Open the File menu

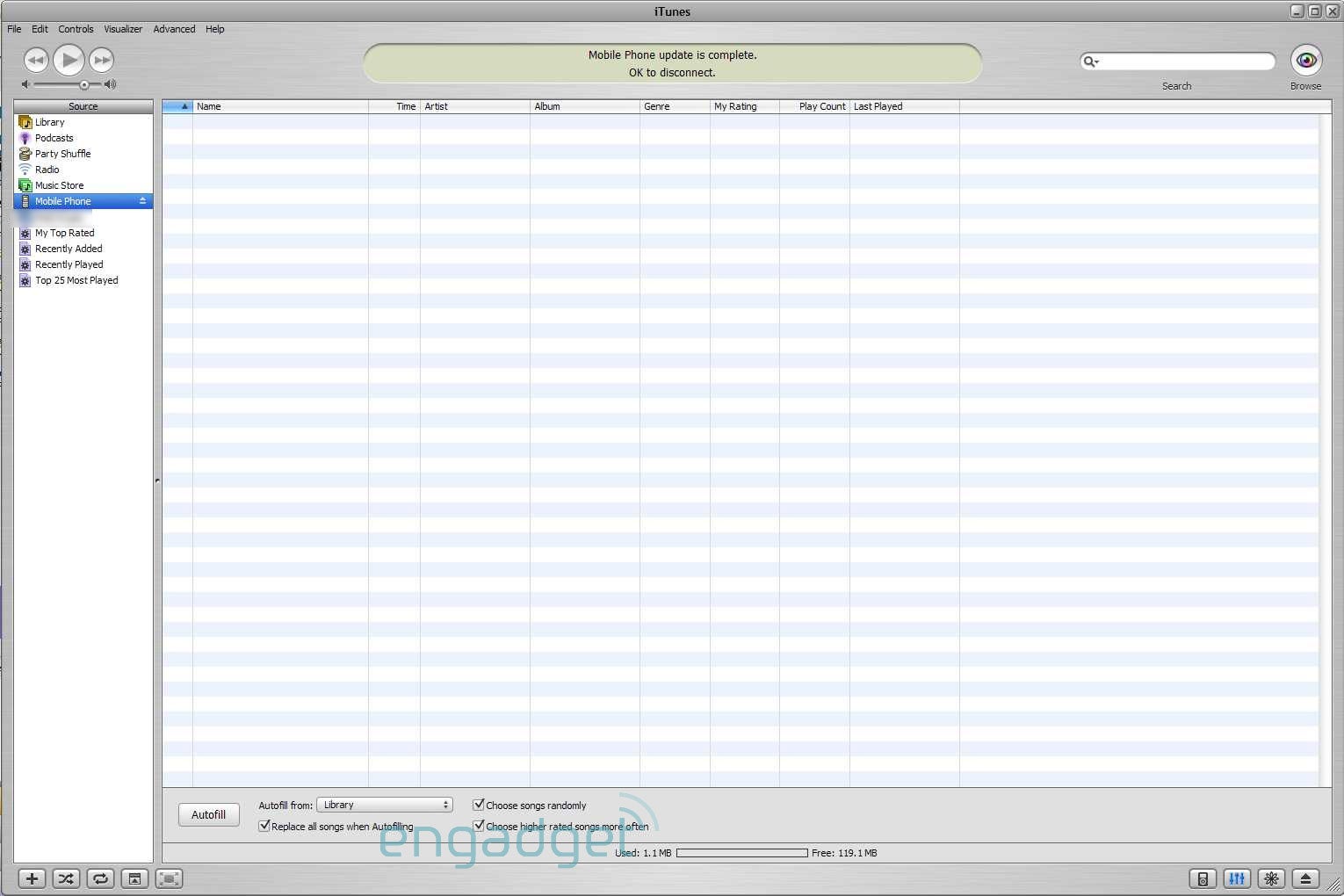[14, 29]
